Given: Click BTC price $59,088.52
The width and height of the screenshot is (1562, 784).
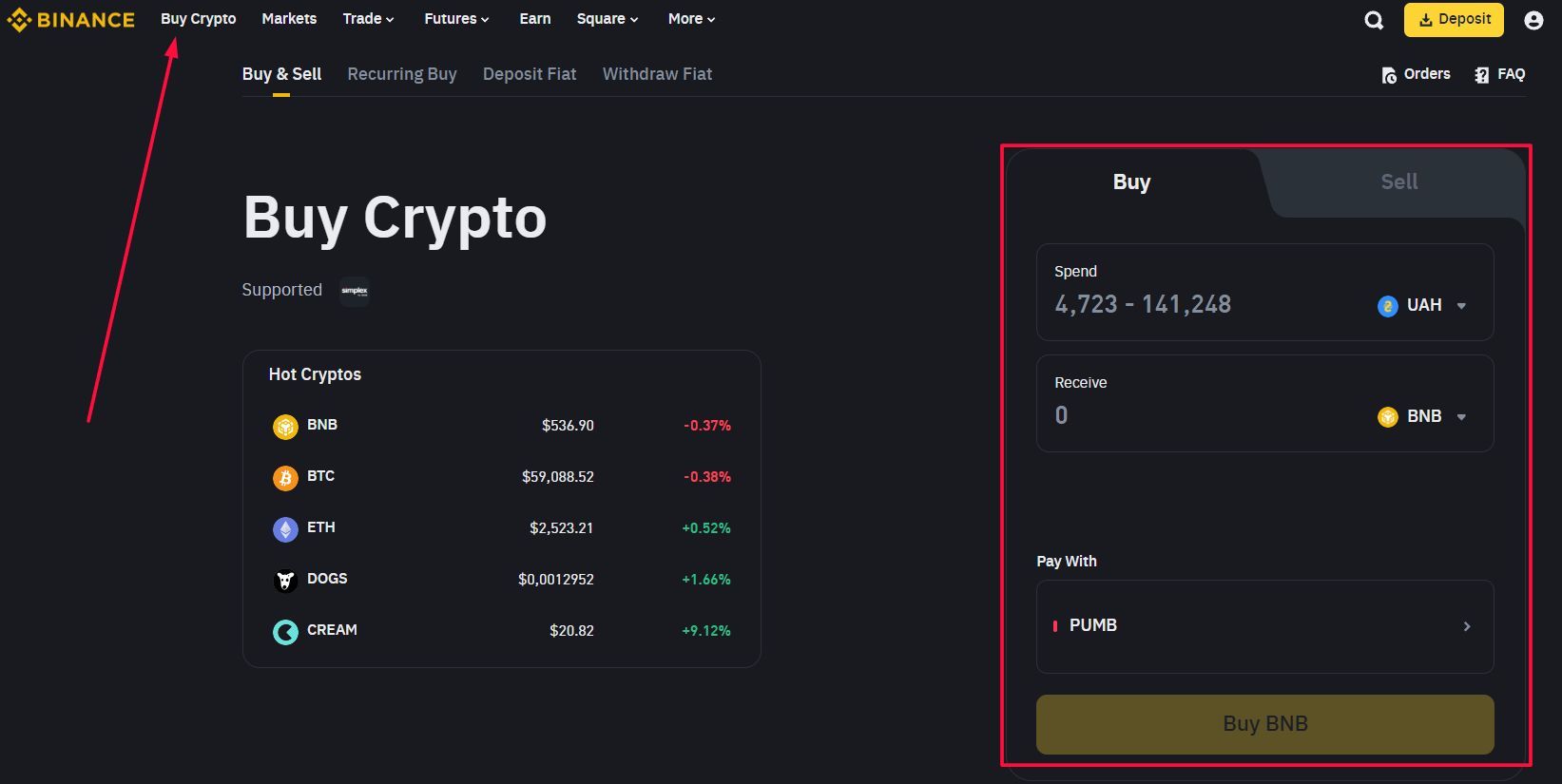Looking at the screenshot, I should coord(557,477).
